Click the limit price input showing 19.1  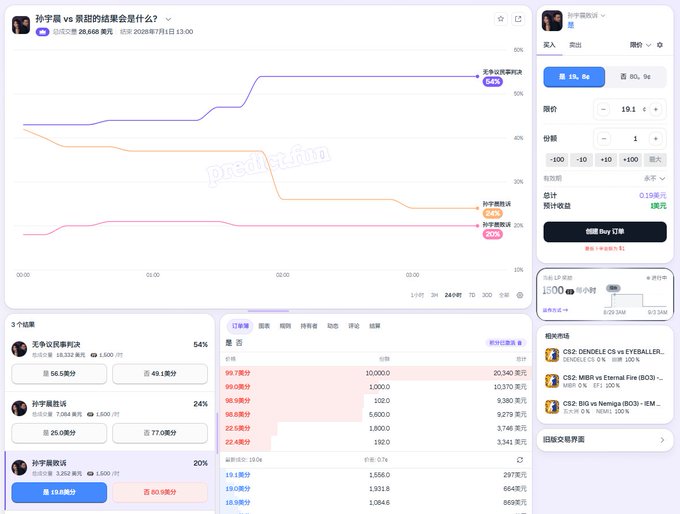coord(628,109)
